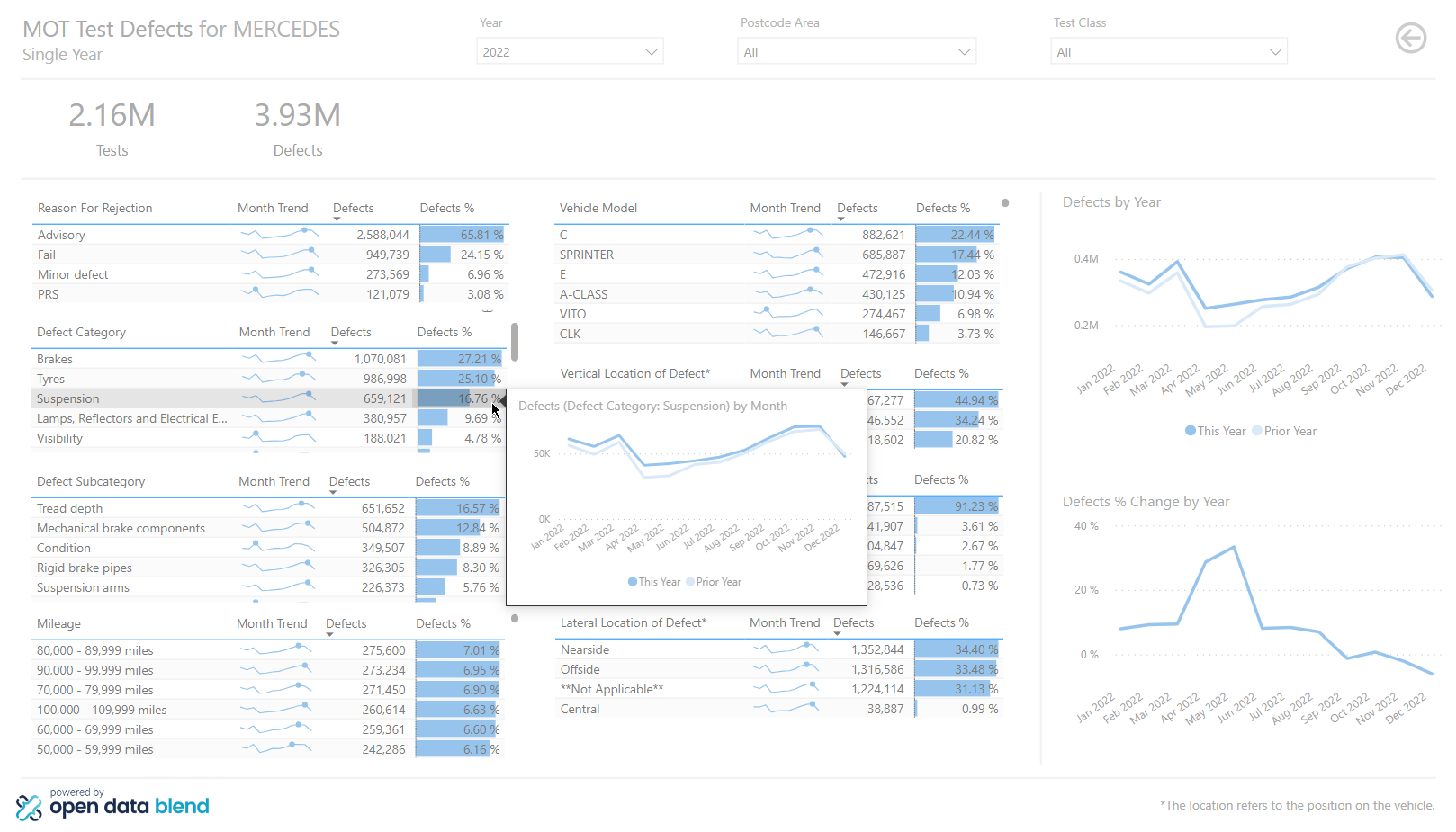Select the Suspension arms row
This screenshot has width=1456, height=832.
pyautogui.click(x=268, y=587)
